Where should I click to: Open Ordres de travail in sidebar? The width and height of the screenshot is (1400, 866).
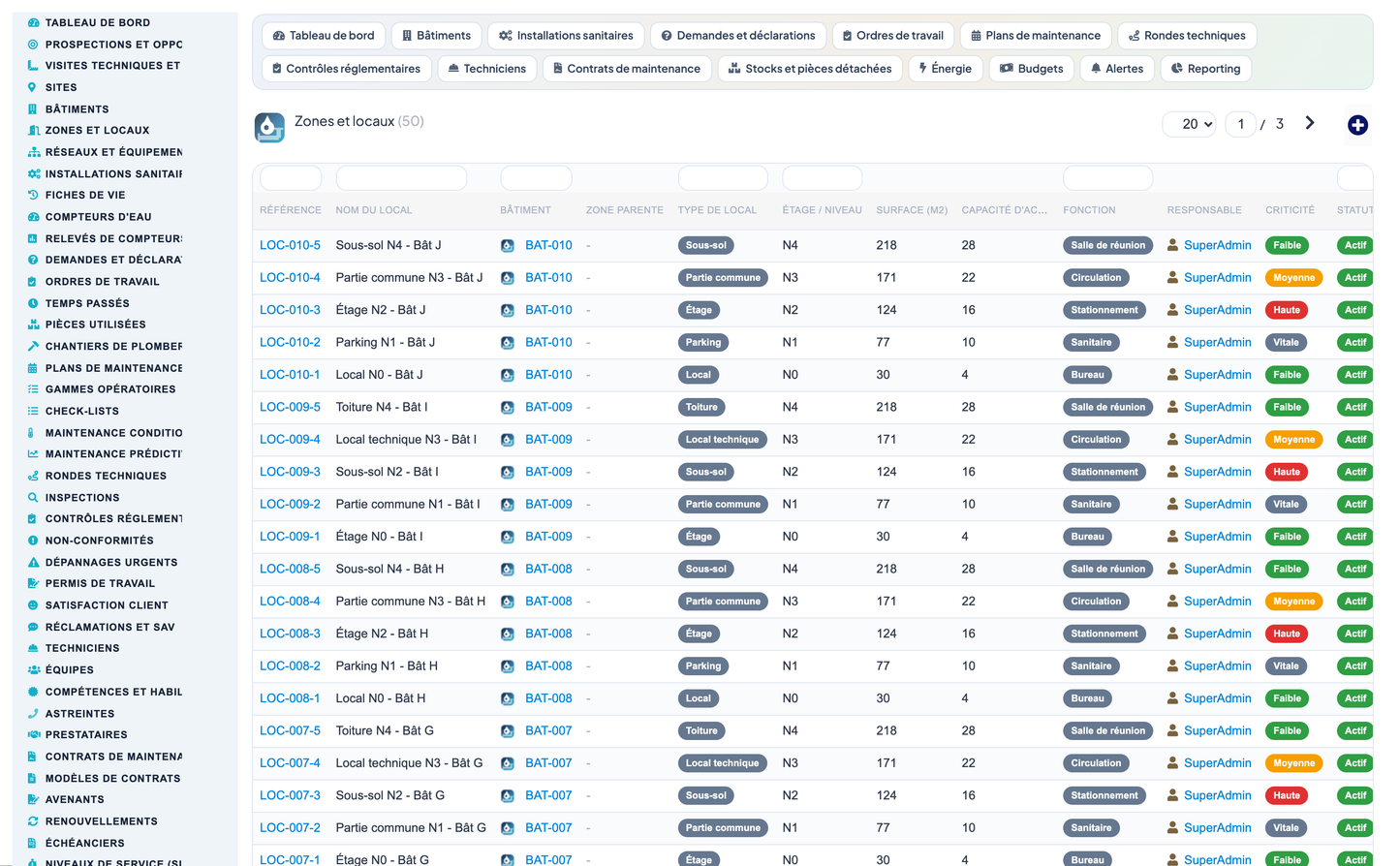point(102,282)
